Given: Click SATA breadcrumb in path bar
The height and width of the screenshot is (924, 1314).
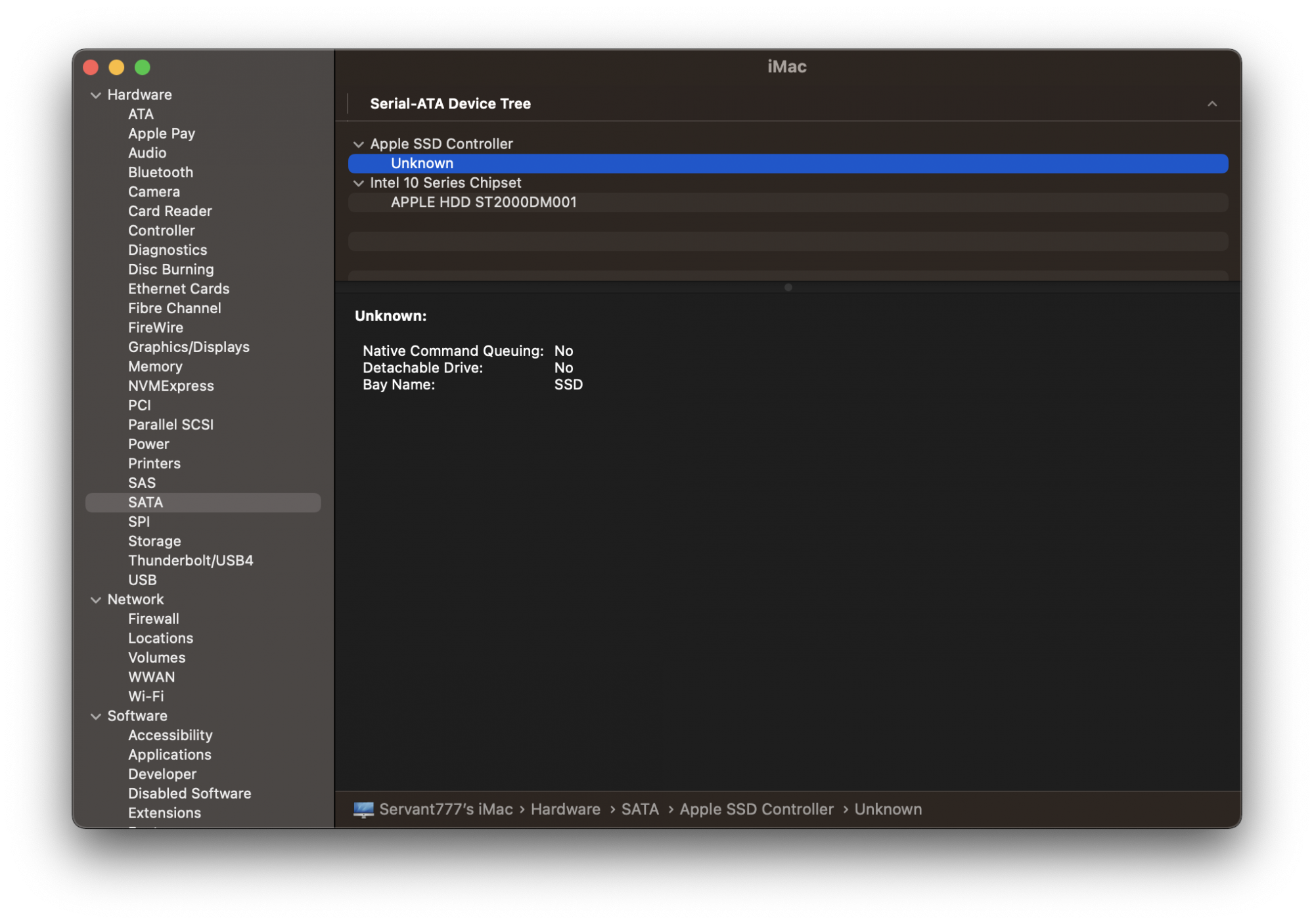Looking at the screenshot, I should [x=640, y=810].
